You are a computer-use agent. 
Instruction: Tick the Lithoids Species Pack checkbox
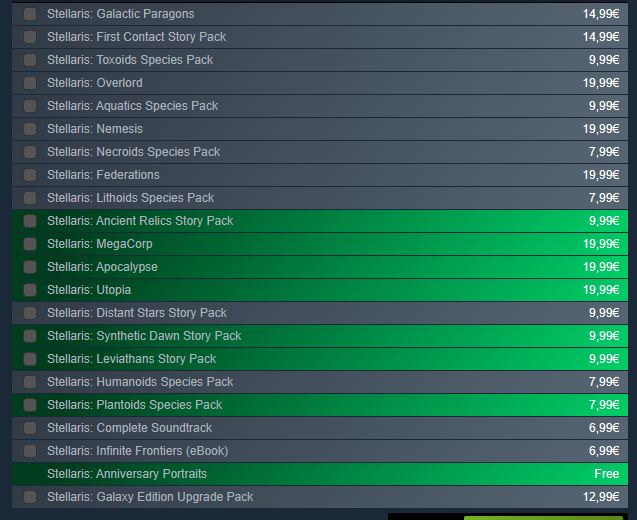pos(30,198)
